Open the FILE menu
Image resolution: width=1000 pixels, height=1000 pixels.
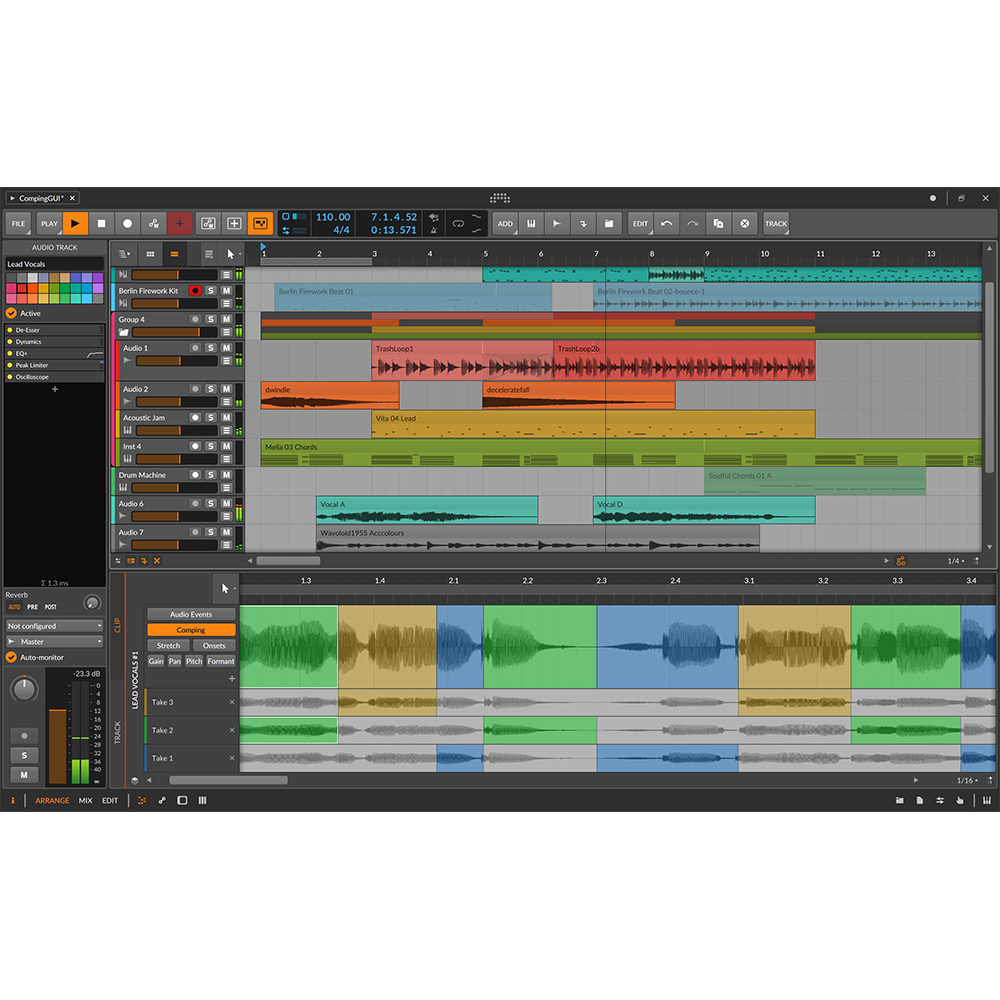[x=18, y=224]
